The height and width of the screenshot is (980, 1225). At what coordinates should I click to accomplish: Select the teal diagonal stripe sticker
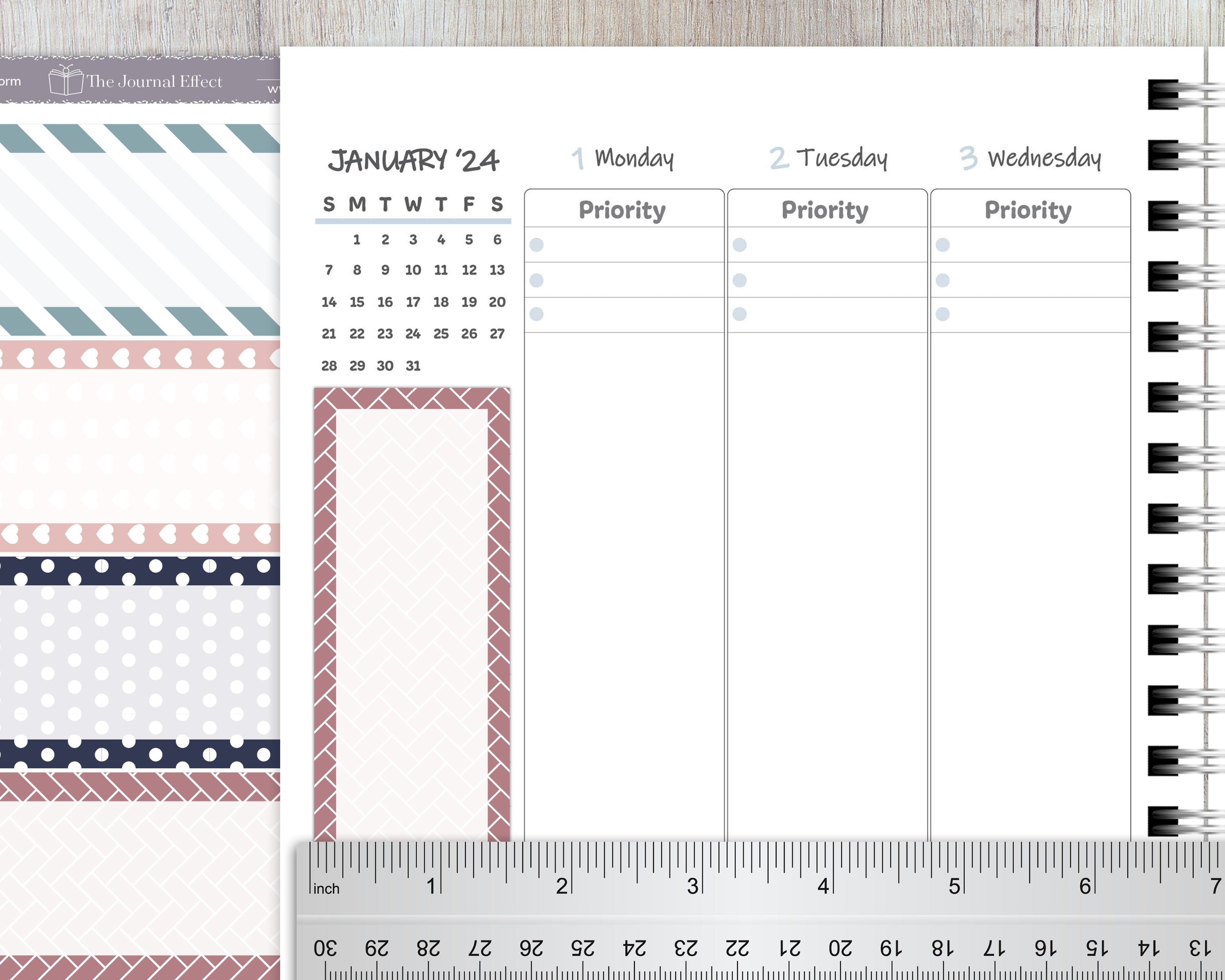point(140,229)
